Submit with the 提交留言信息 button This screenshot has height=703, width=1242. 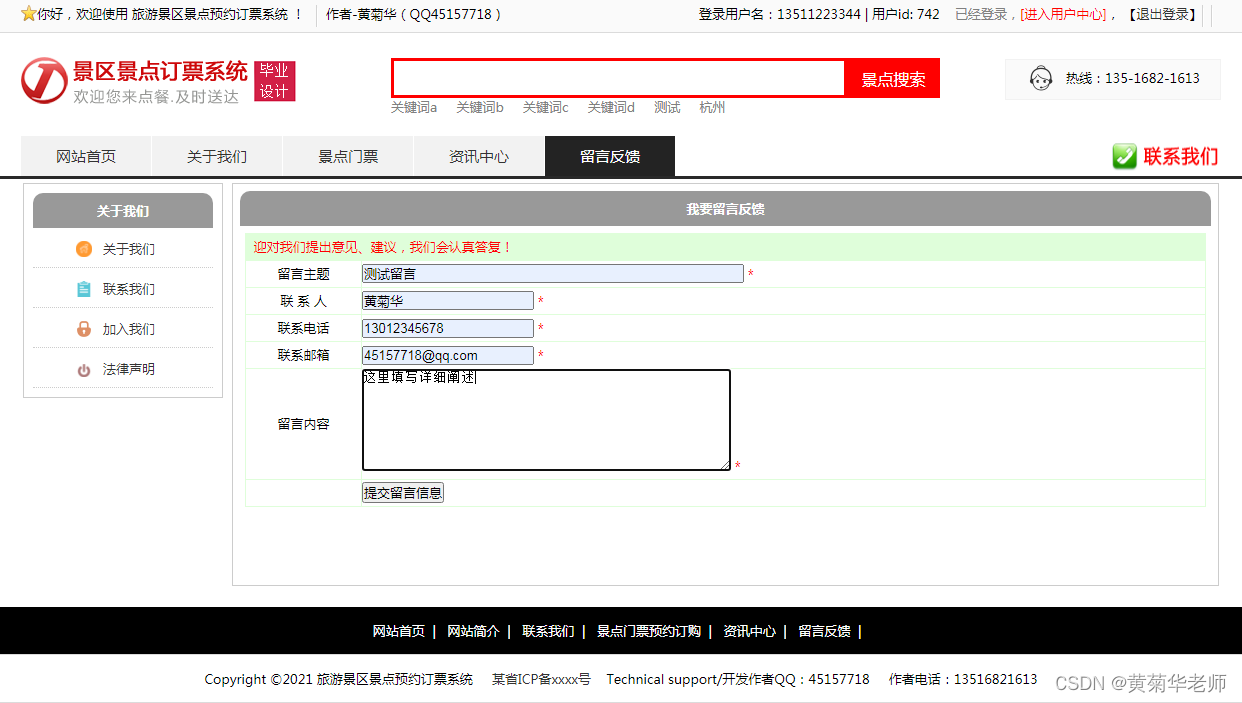point(403,492)
